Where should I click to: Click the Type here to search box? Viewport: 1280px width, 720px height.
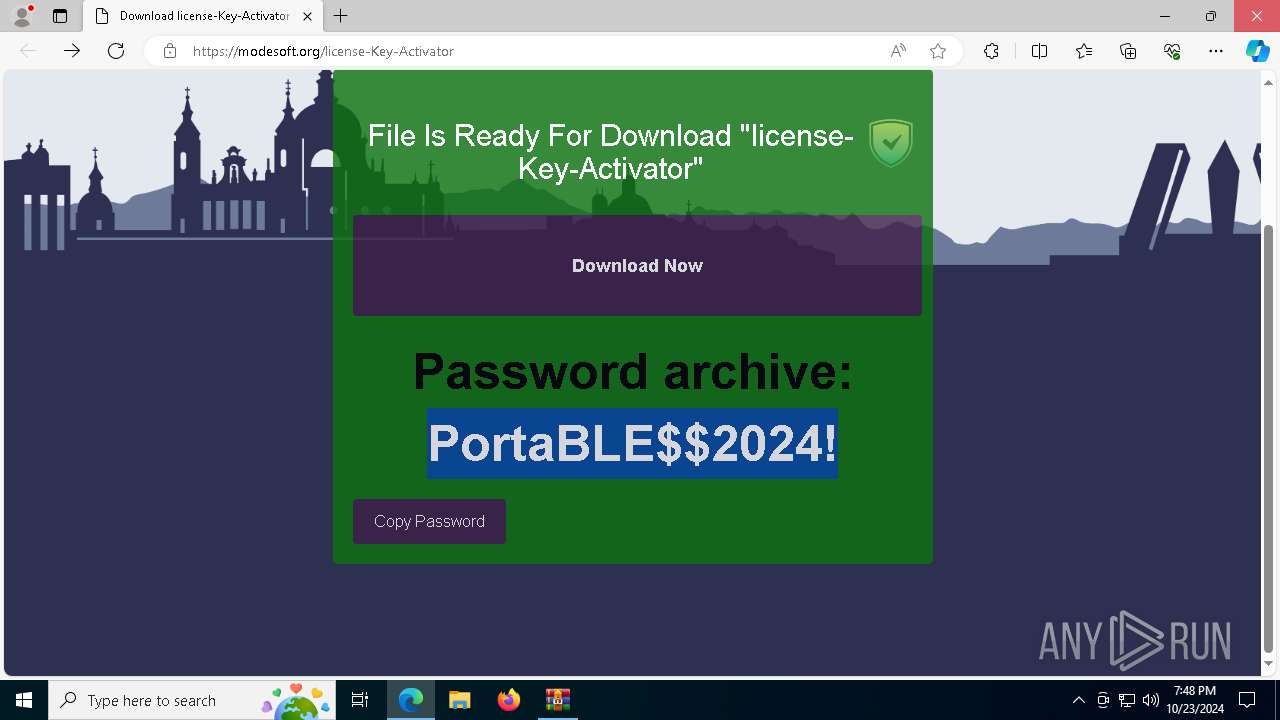pyautogui.click(x=192, y=700)
